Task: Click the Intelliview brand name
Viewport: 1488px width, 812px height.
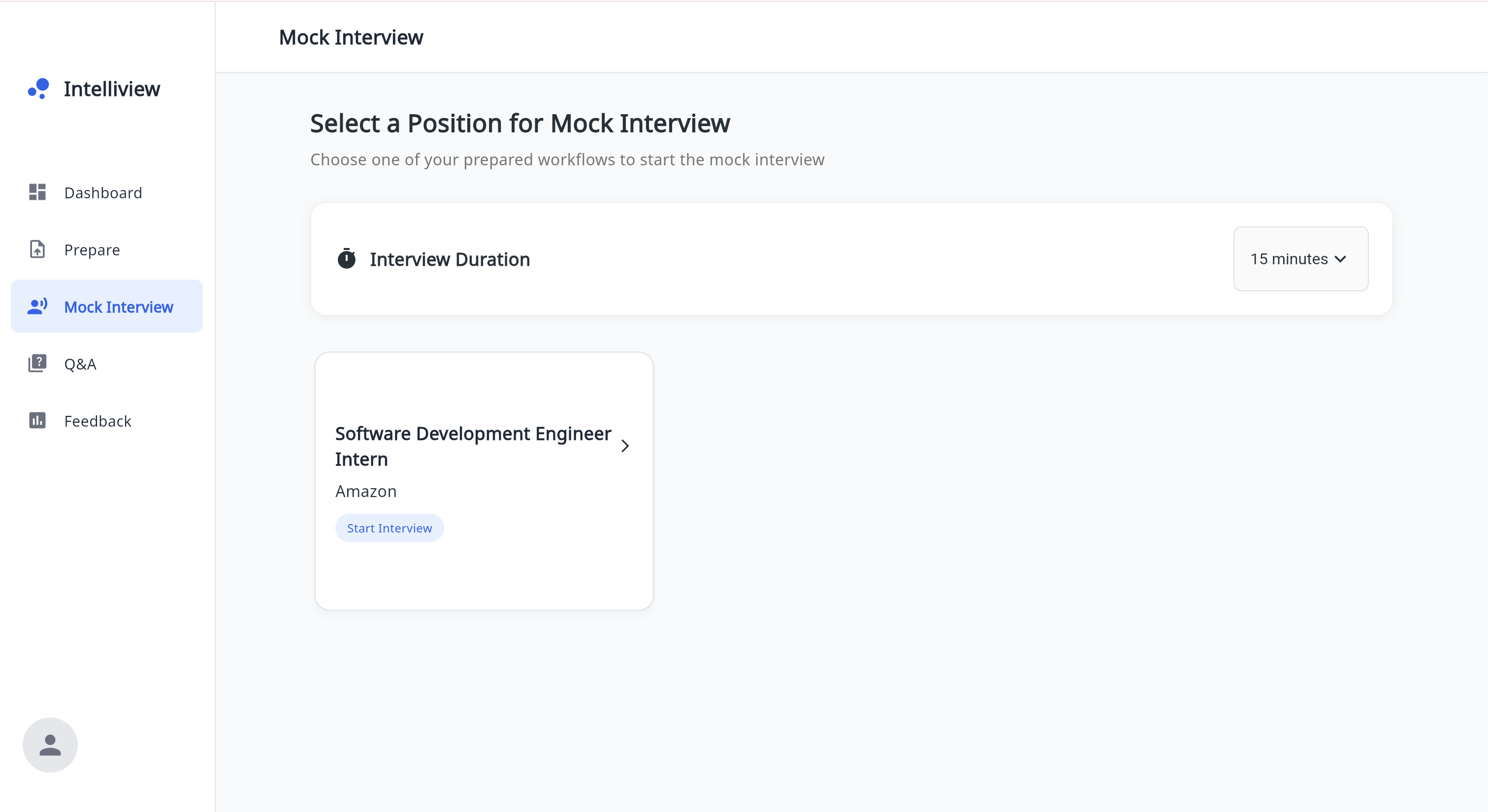Action: [x=112, y=89]
